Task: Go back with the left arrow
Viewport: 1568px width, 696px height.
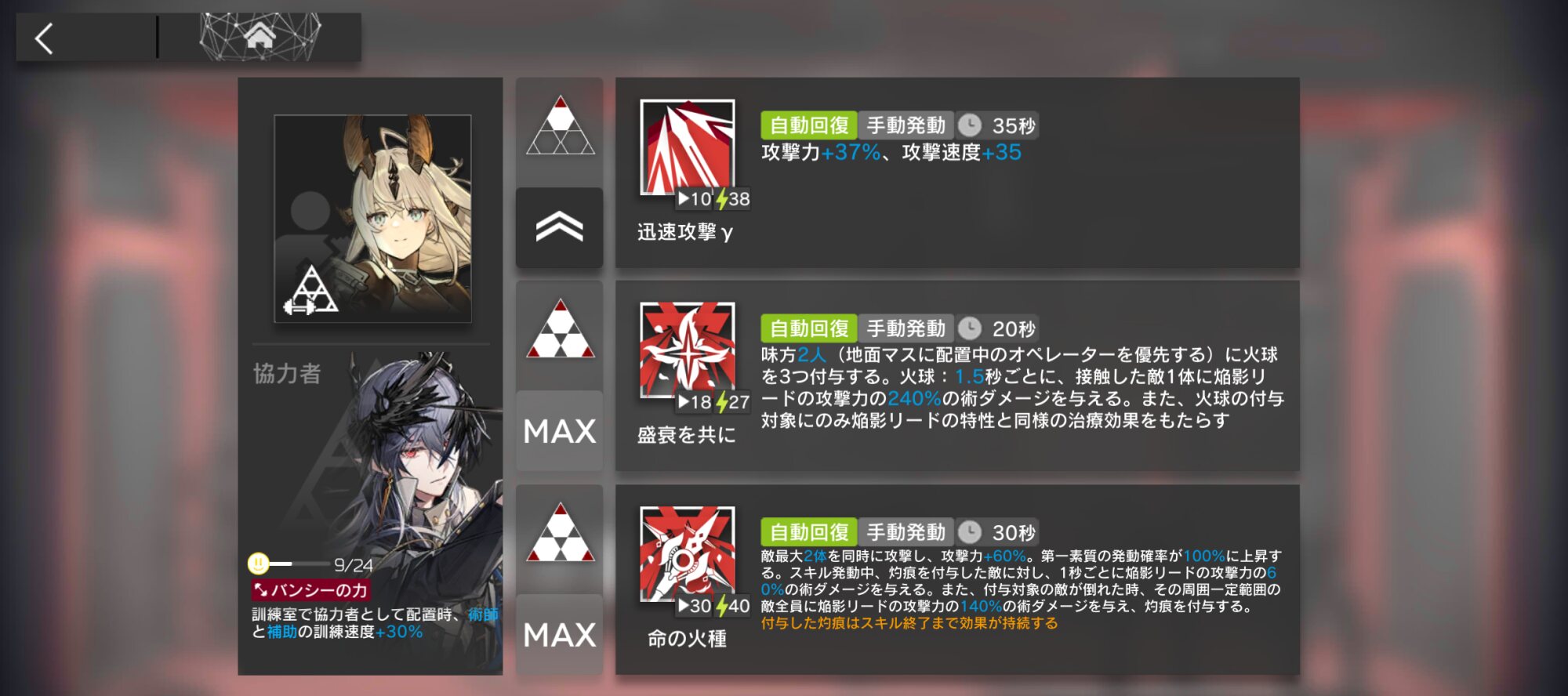Action: click(x=45, y=38)
